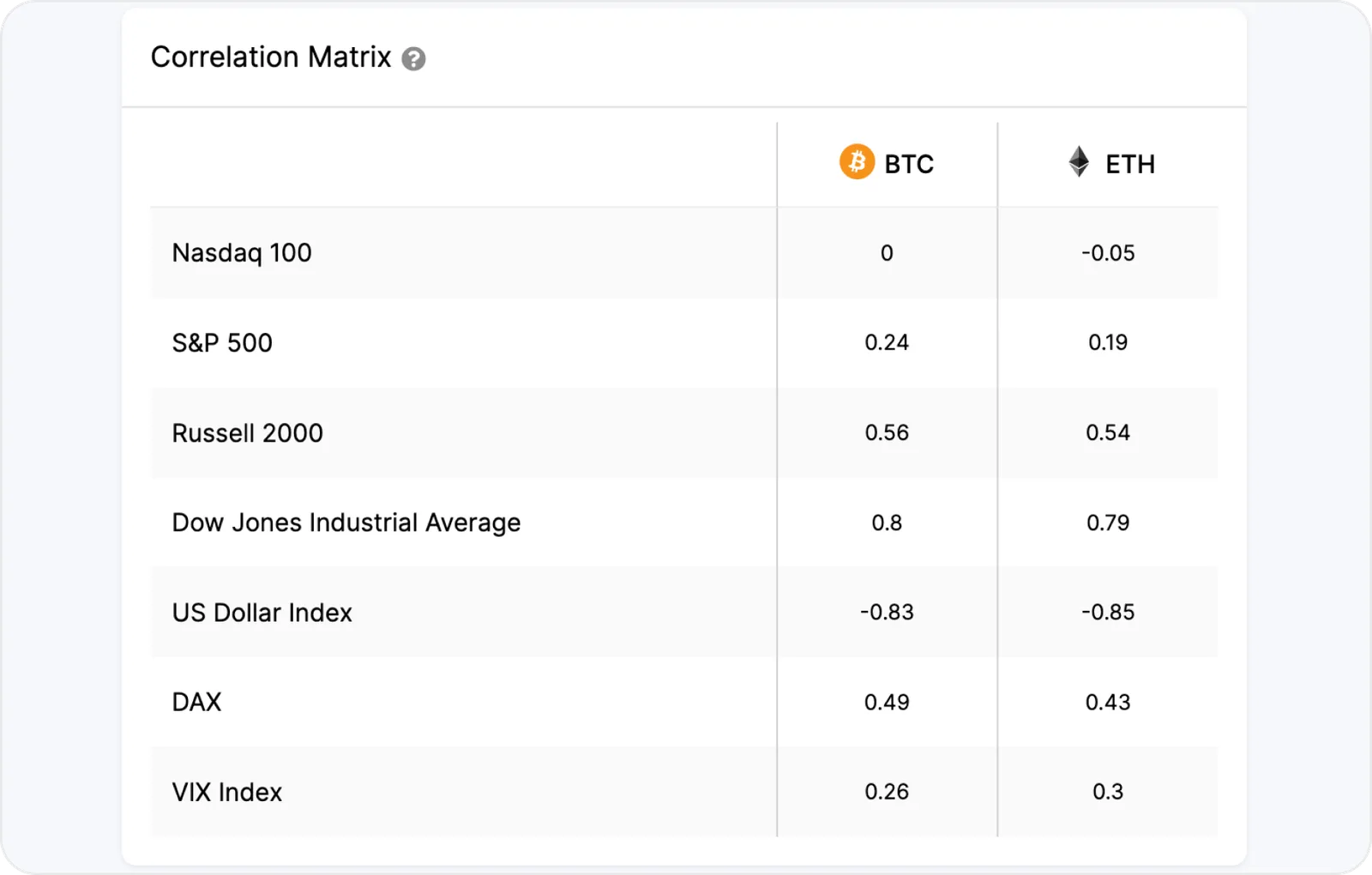Select the BTC column header label
Screen dimensions: 1372x875
[909, 164]
